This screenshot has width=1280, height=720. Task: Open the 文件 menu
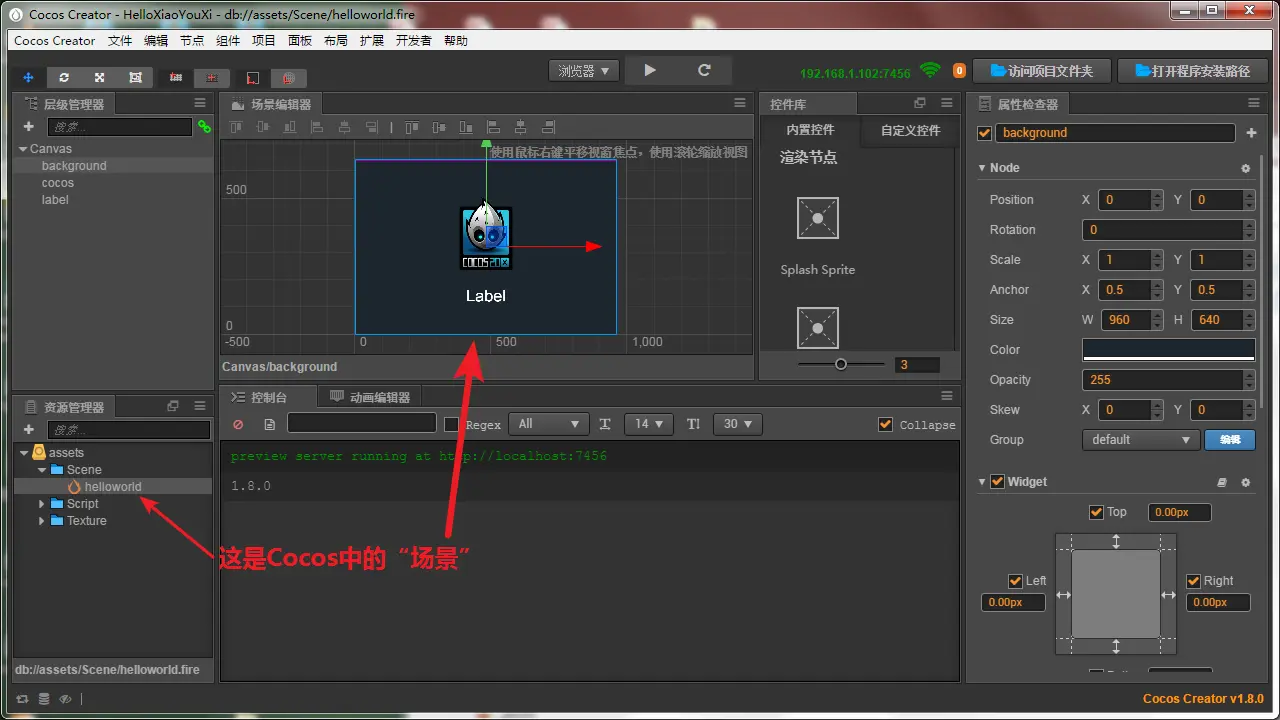120,41
